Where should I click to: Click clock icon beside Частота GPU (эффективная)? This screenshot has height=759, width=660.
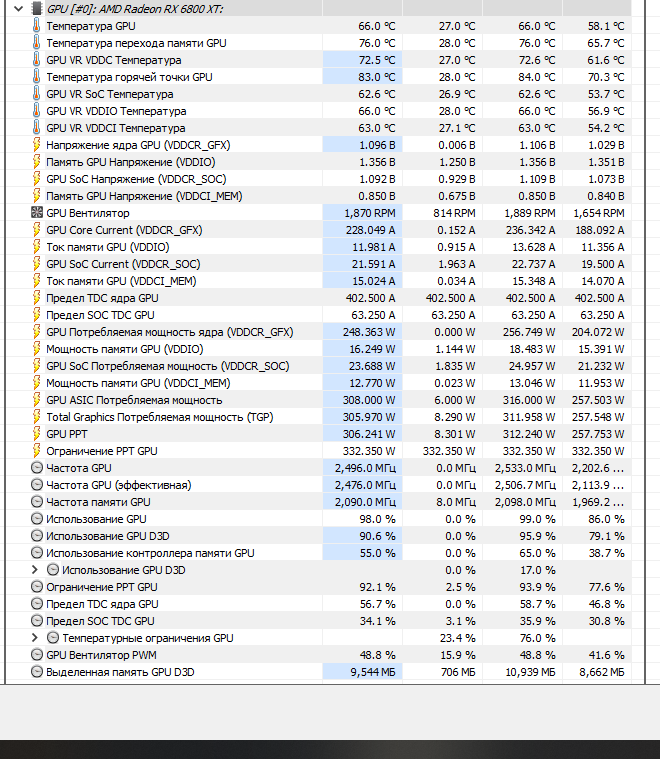pos(37,485)
